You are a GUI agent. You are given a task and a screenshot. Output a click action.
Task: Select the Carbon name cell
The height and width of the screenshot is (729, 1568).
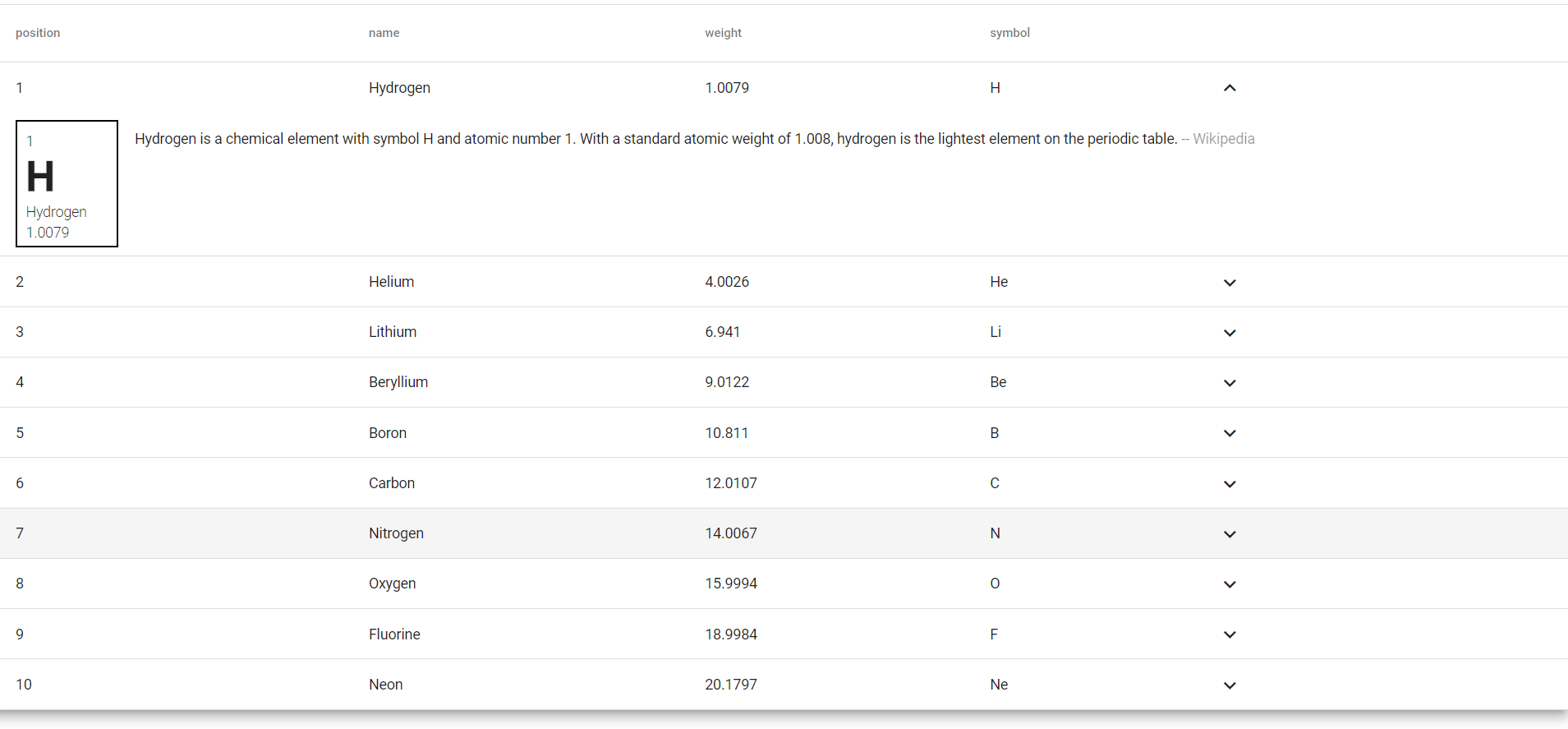click(392, 483)
